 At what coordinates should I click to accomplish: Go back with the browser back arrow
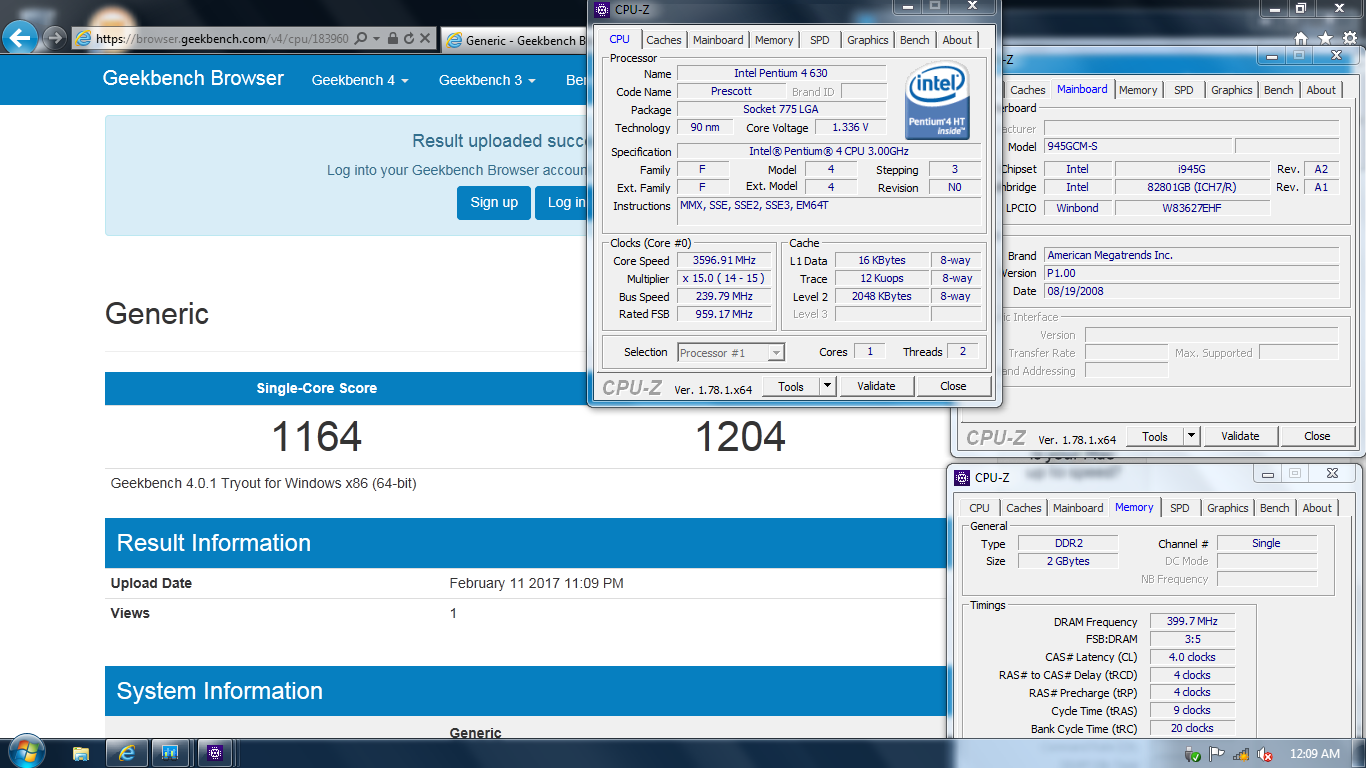pos(20,38)
